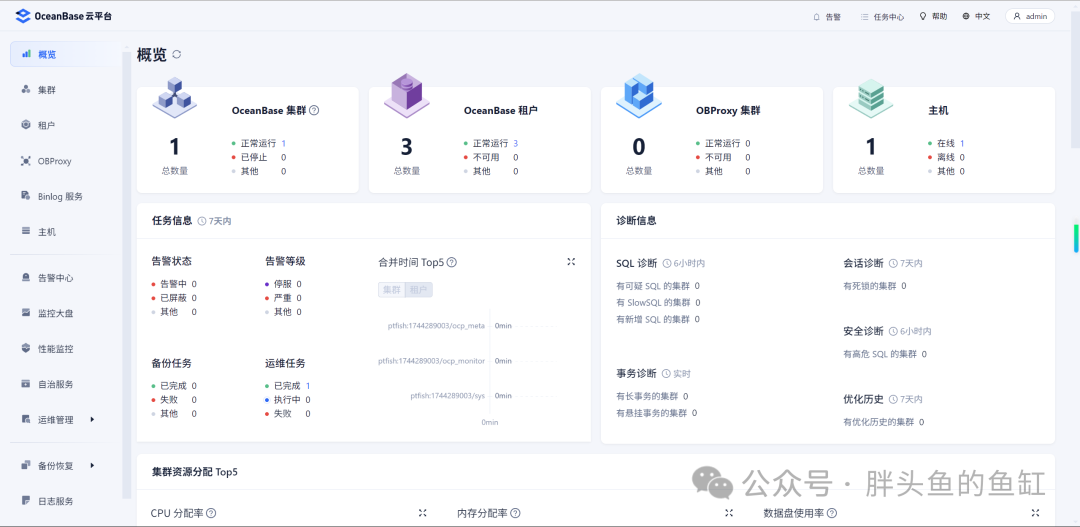Expand the 内存分配率 chart fullscreen
Image resolution: width=1080 pixels, height=527 pixels.
point(729,513)
